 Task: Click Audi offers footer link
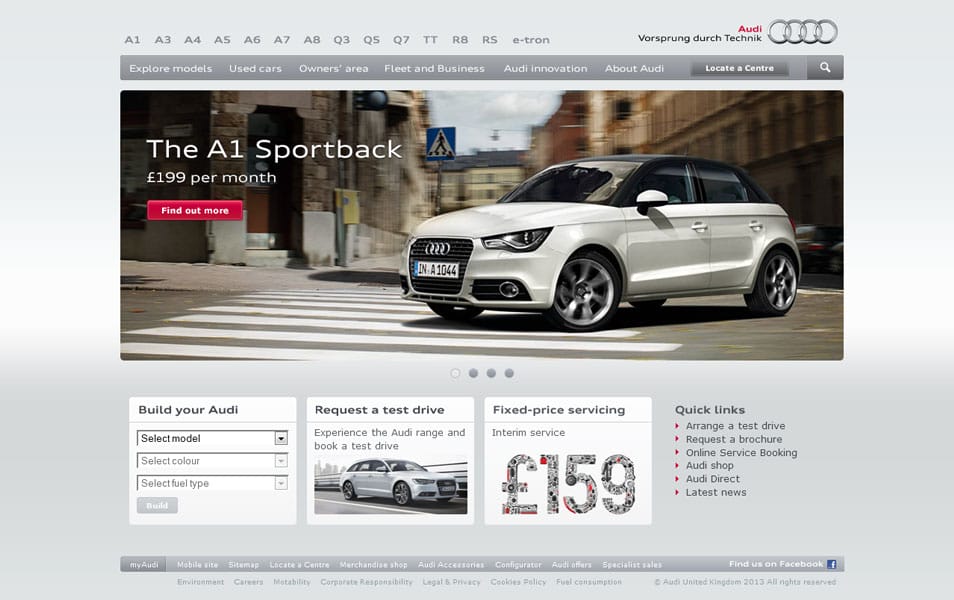tap(571, 565)
